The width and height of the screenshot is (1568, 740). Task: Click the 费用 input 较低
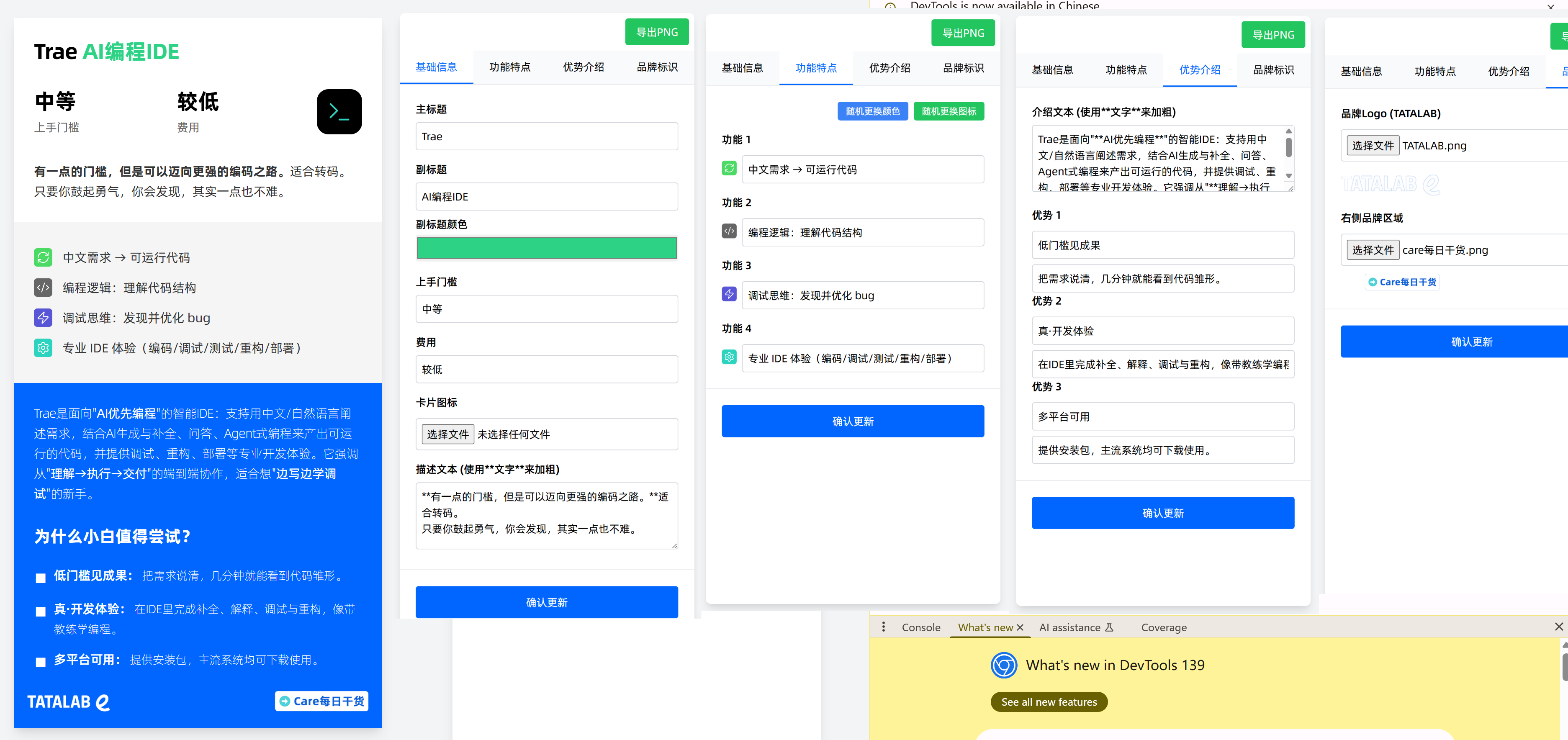pyautogui.click(x=547, y=370)
